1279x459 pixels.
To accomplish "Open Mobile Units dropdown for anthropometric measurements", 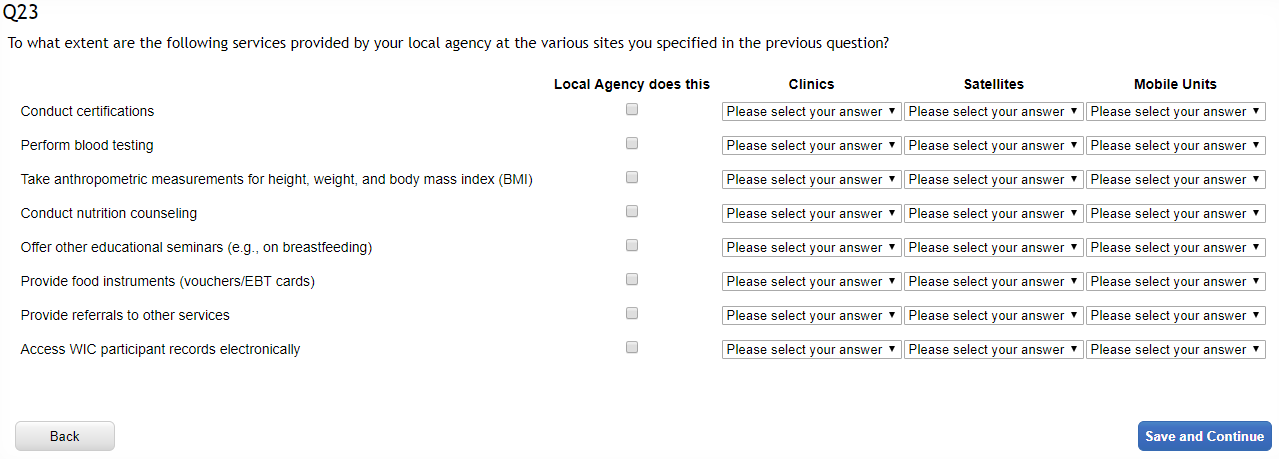I will tap(1175, 180).
